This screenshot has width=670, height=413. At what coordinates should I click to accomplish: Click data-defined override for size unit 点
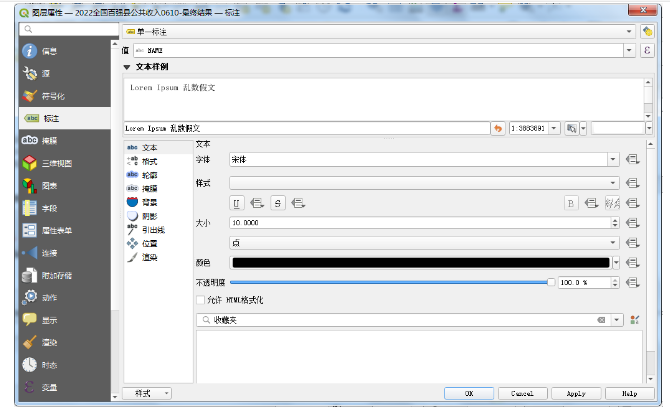pos(632,243)
